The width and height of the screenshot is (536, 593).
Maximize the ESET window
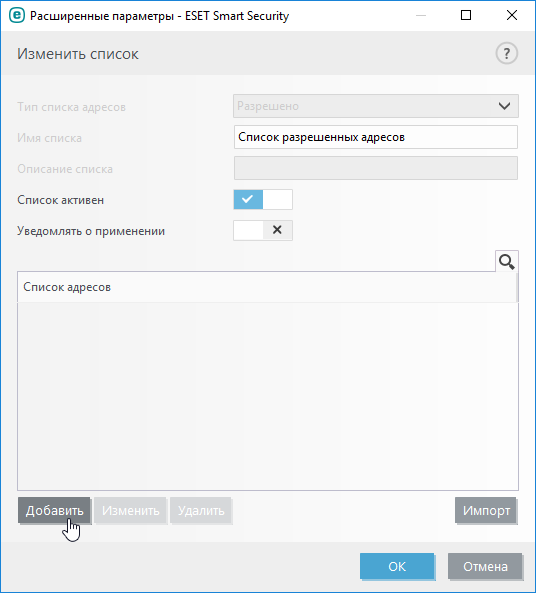point(466,16)
